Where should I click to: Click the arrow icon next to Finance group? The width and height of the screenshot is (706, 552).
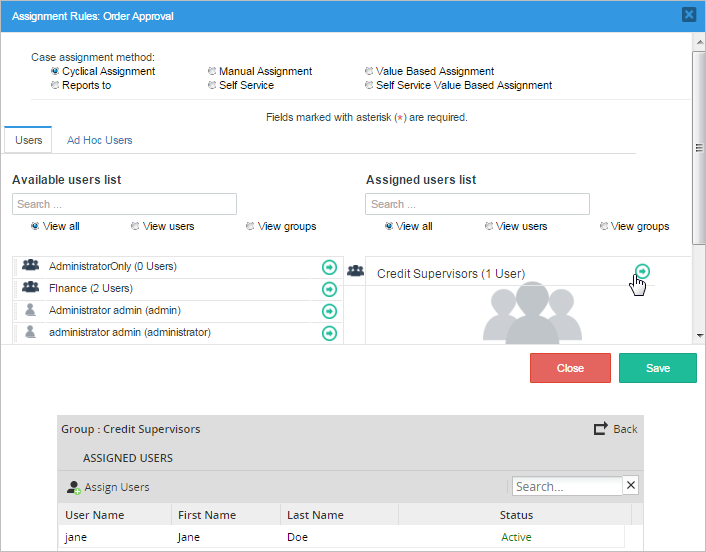[329, 289]
